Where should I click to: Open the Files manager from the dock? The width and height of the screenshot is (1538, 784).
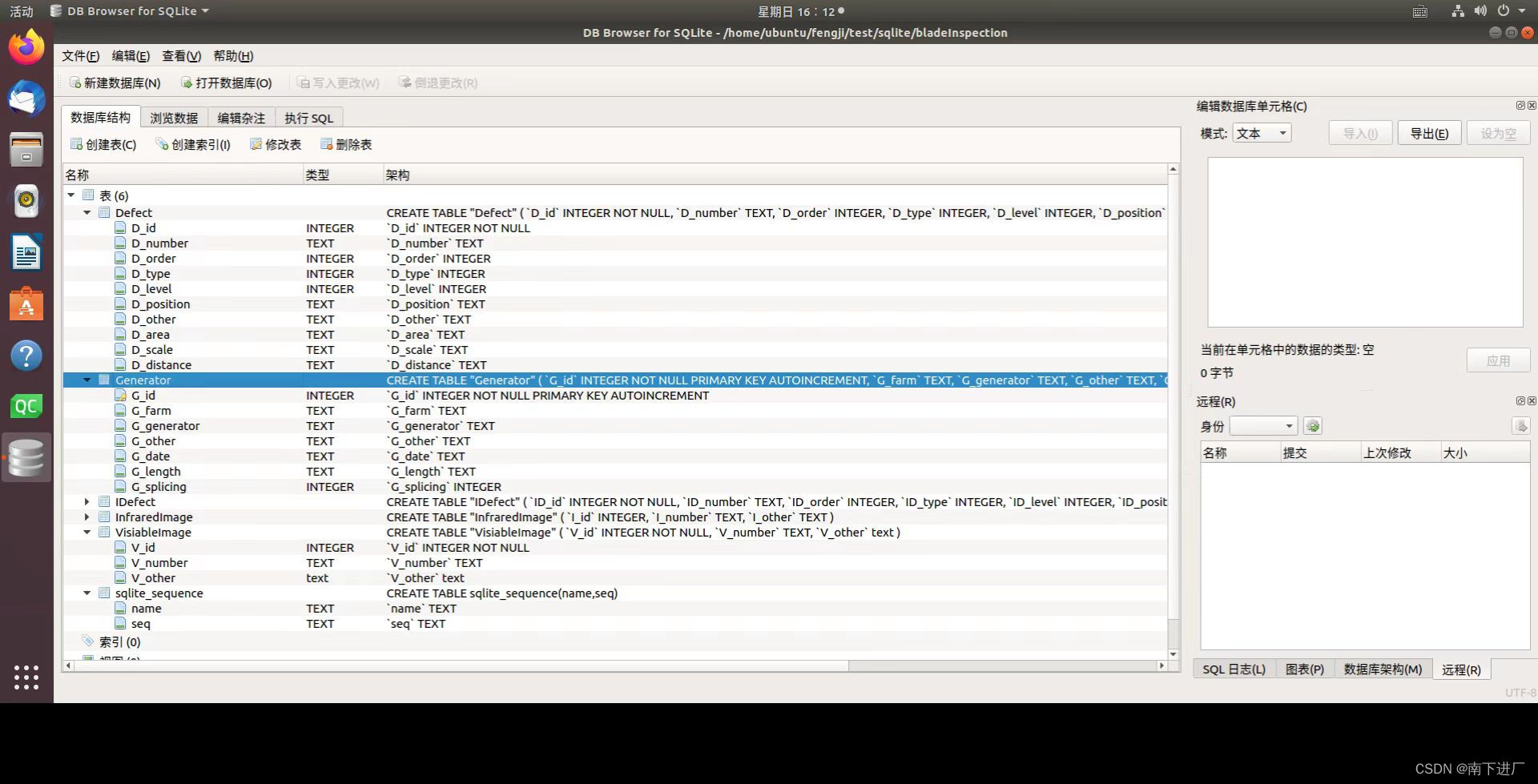26,150
